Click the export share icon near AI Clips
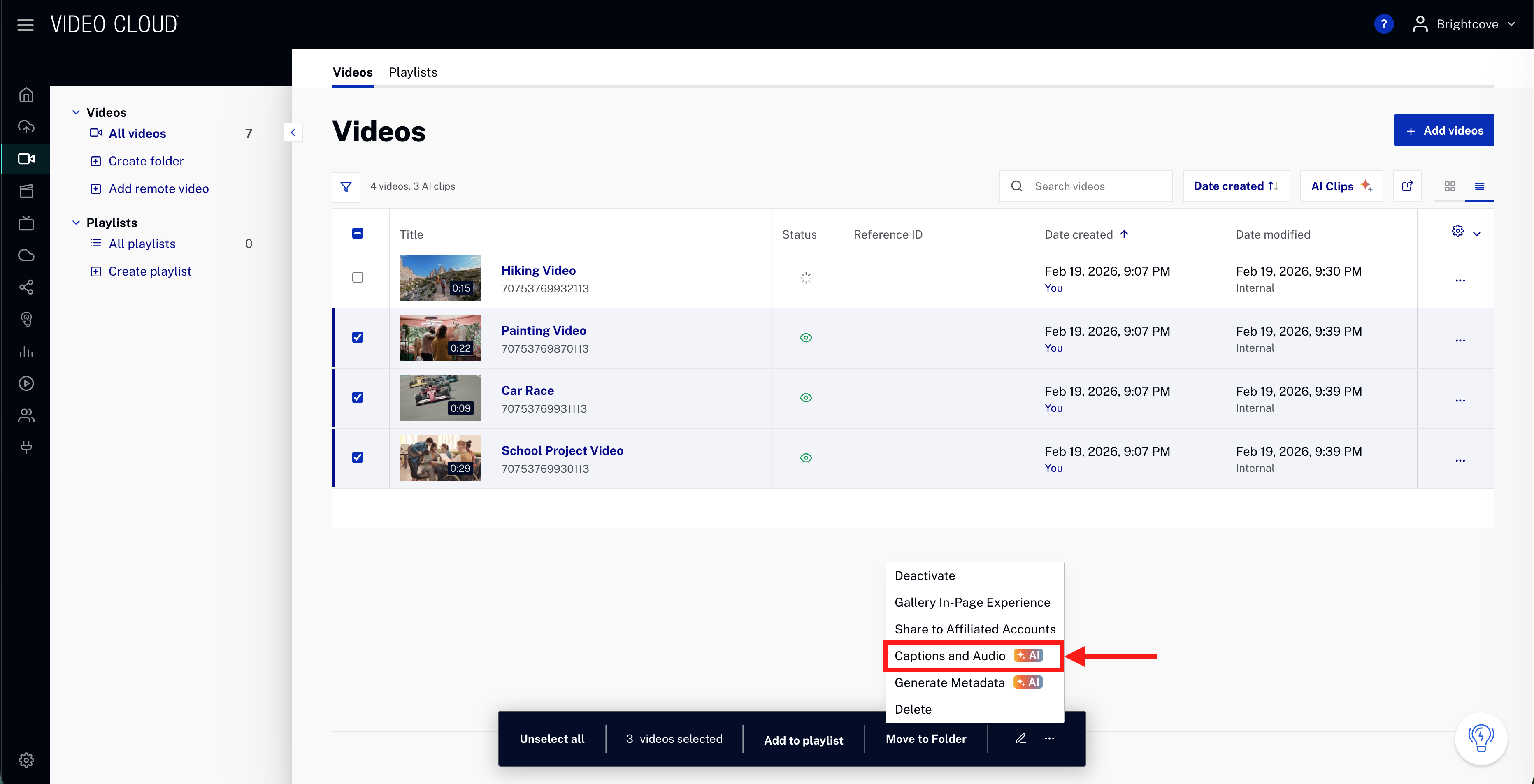 pyautogui.click(x=1407, y=186)
